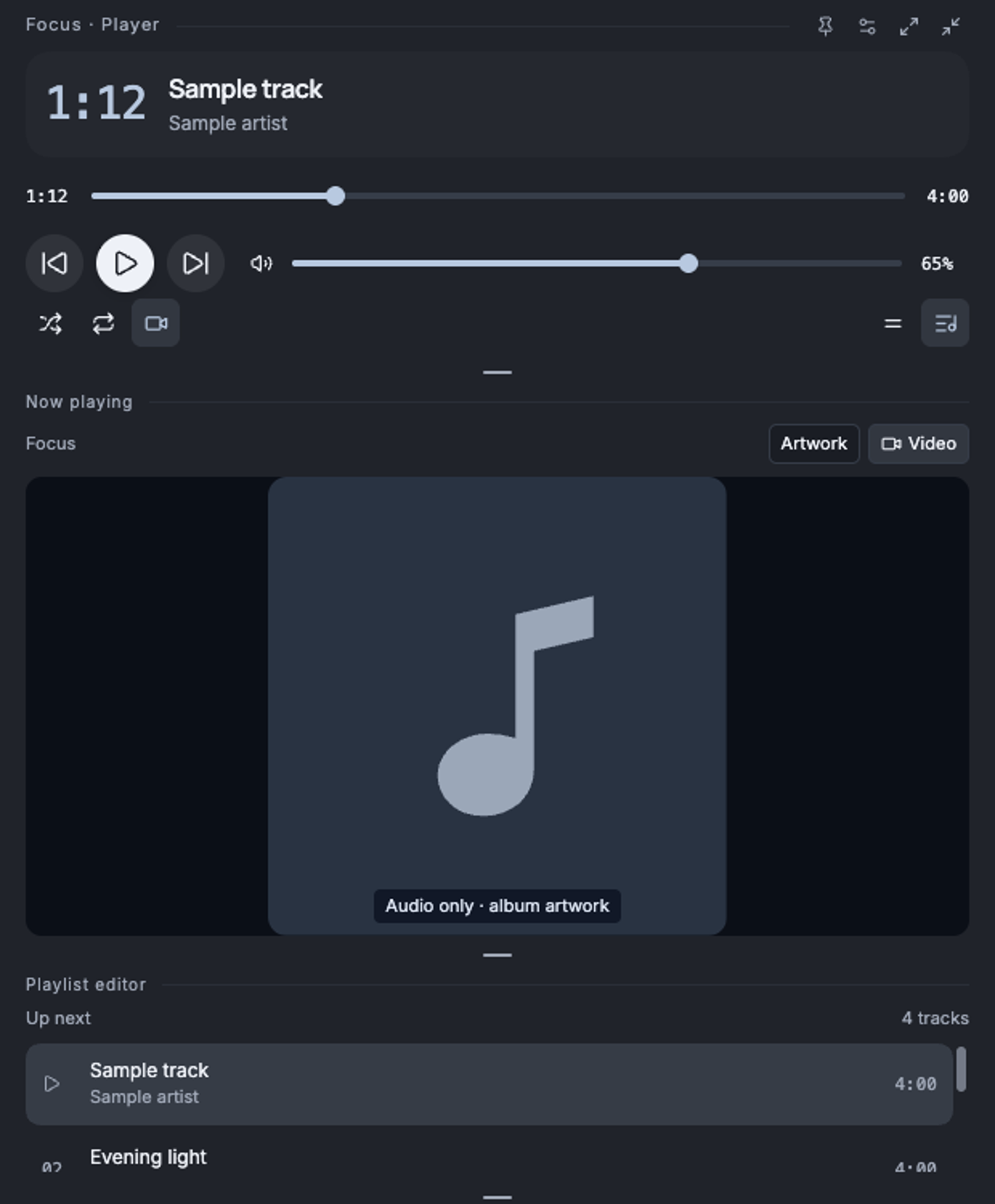The height and width of the screenshot is (1204, 995).
Task: Click the 4 tracks count label
Action: coord(935,1018)
